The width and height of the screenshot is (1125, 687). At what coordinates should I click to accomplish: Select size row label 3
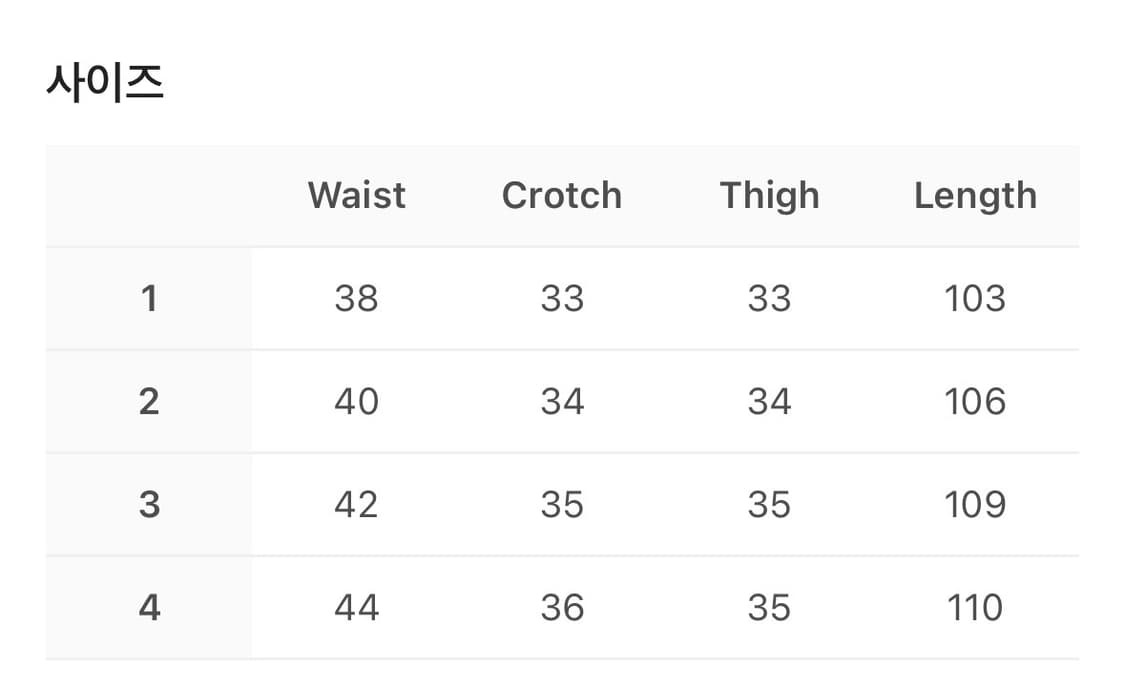click(x=149, y=504)
